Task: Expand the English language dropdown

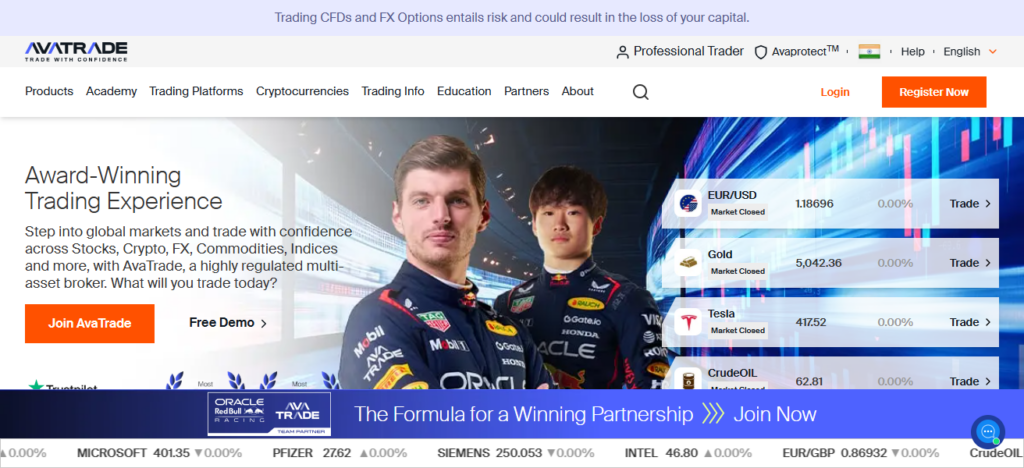Action: point(970,52)
